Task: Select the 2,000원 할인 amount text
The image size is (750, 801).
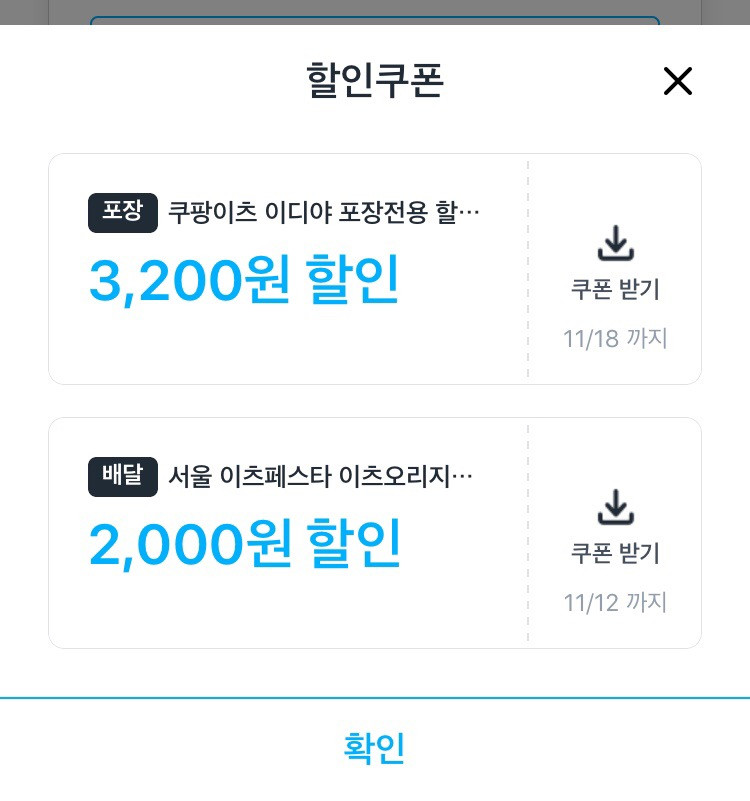Action: point(245,544)
